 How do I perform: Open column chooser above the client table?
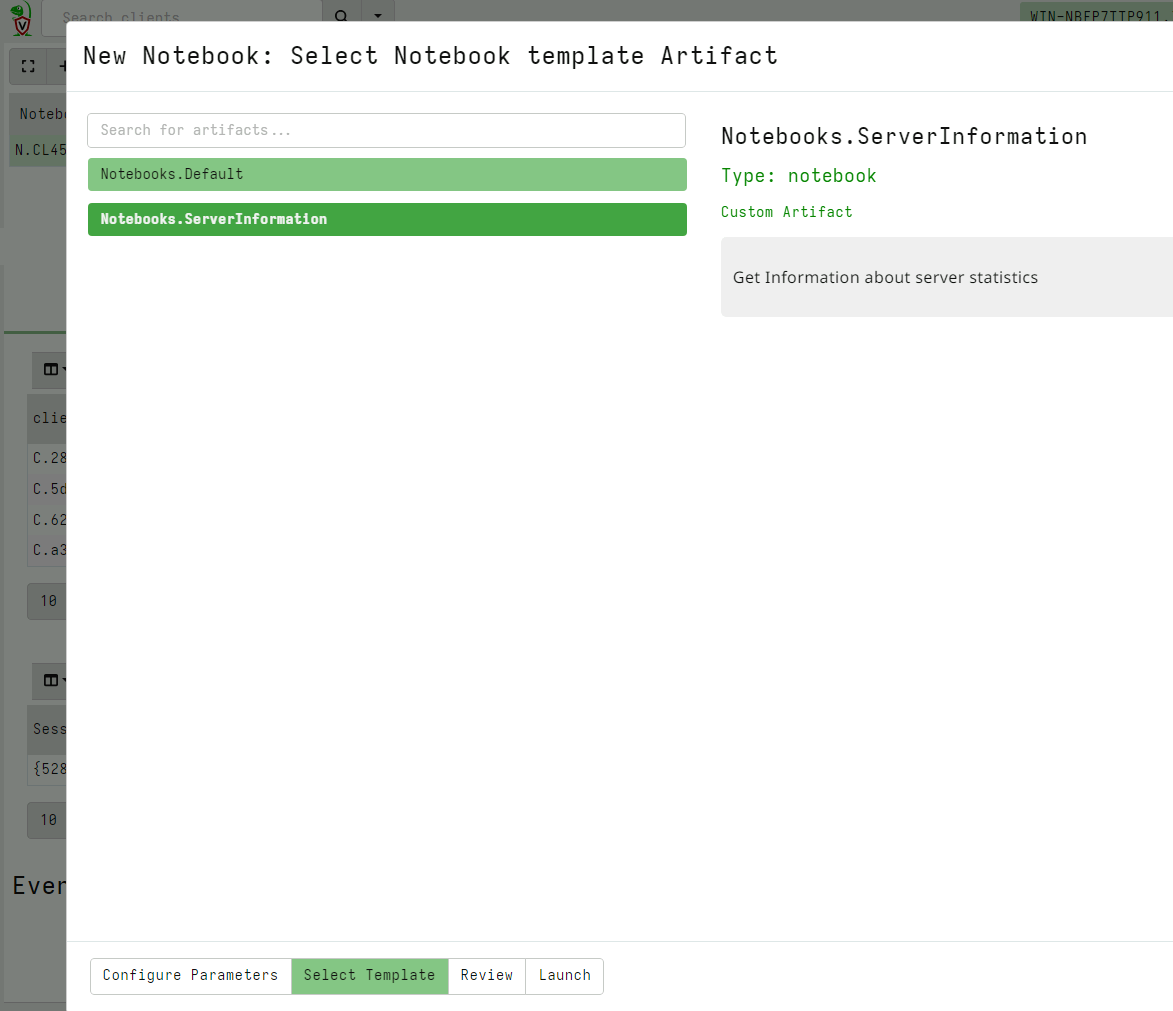[50, 369]
